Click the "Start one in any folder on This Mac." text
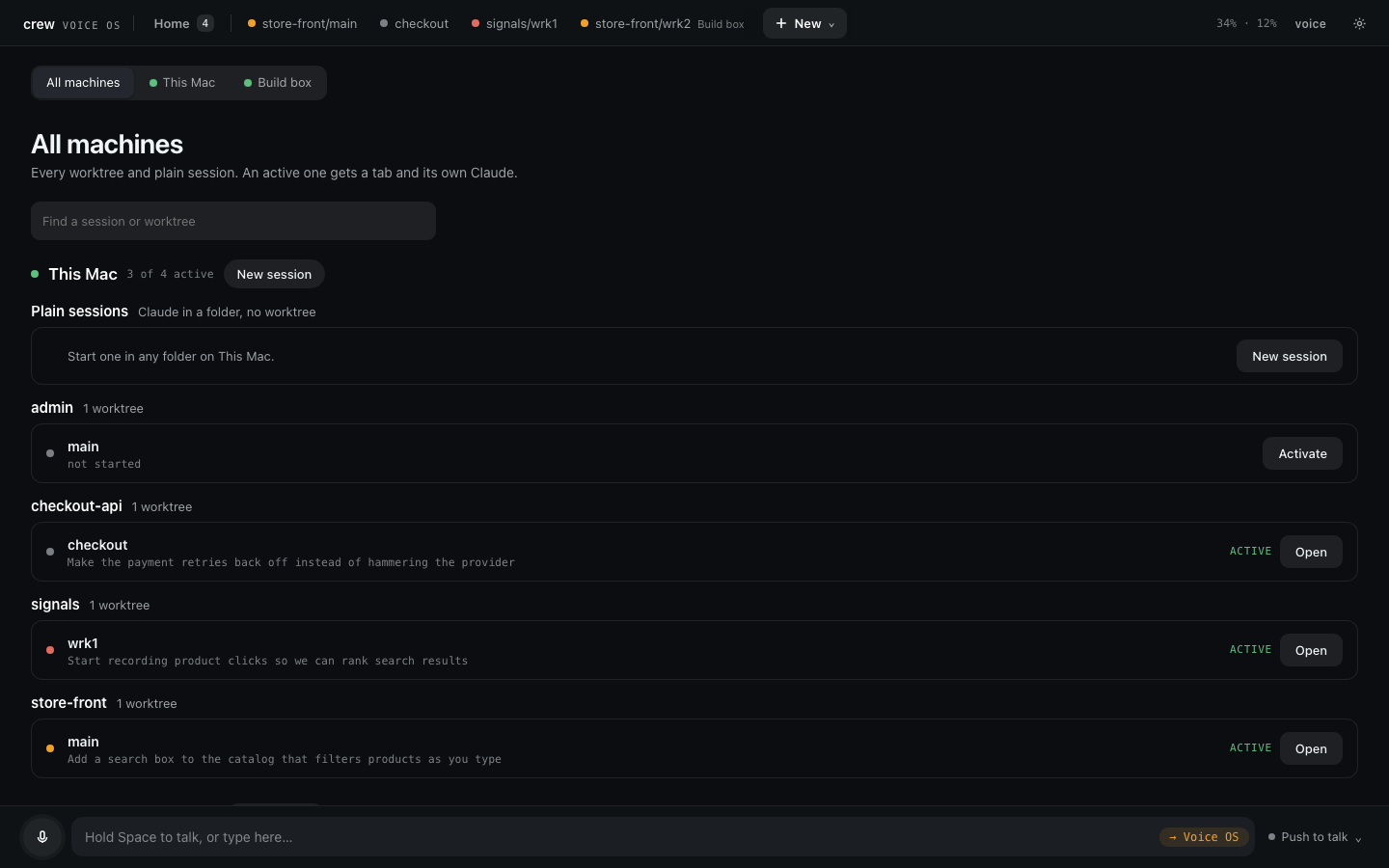1389x868 pixels. (171, 356)
